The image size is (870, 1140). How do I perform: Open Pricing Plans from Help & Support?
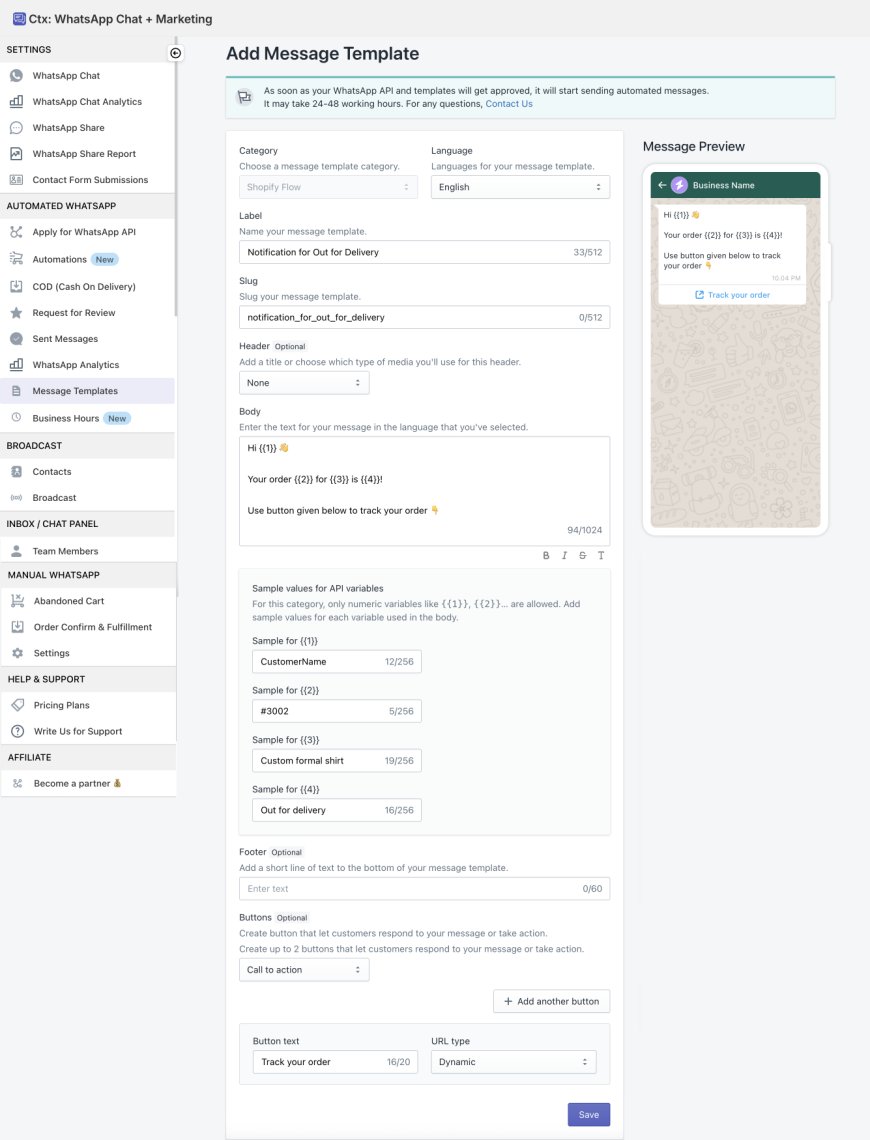(61, 705)
